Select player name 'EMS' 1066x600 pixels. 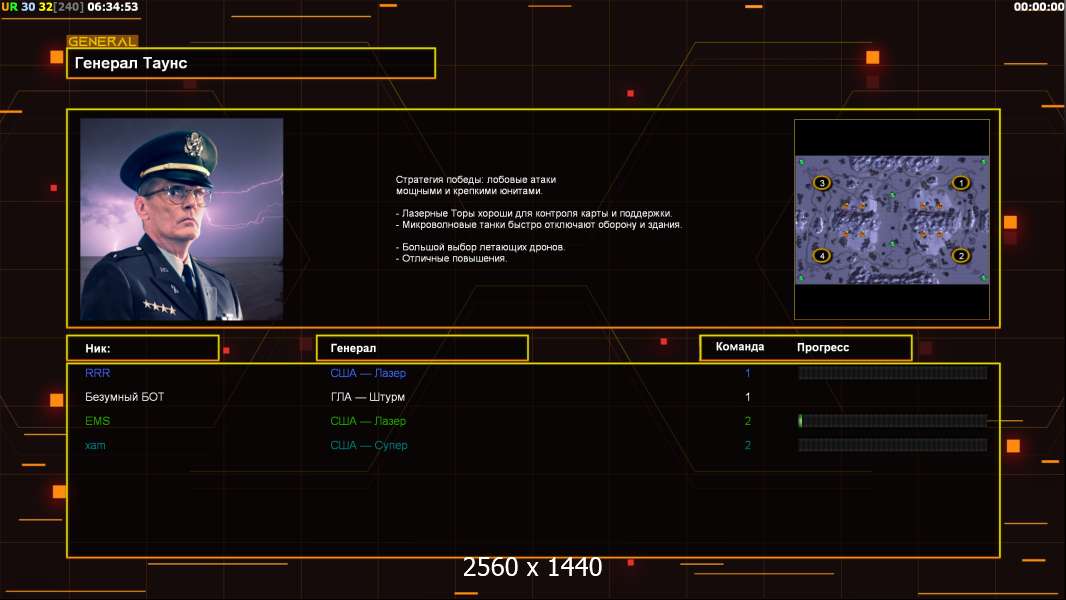click(x=97, y=421)
